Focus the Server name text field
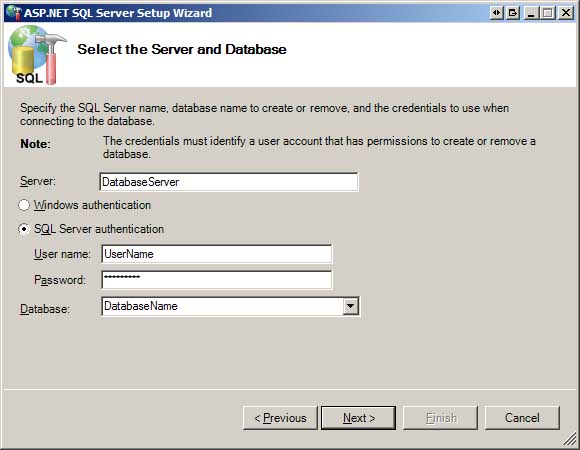The height and width of the screenshot is (450, 580). point(229,182)
